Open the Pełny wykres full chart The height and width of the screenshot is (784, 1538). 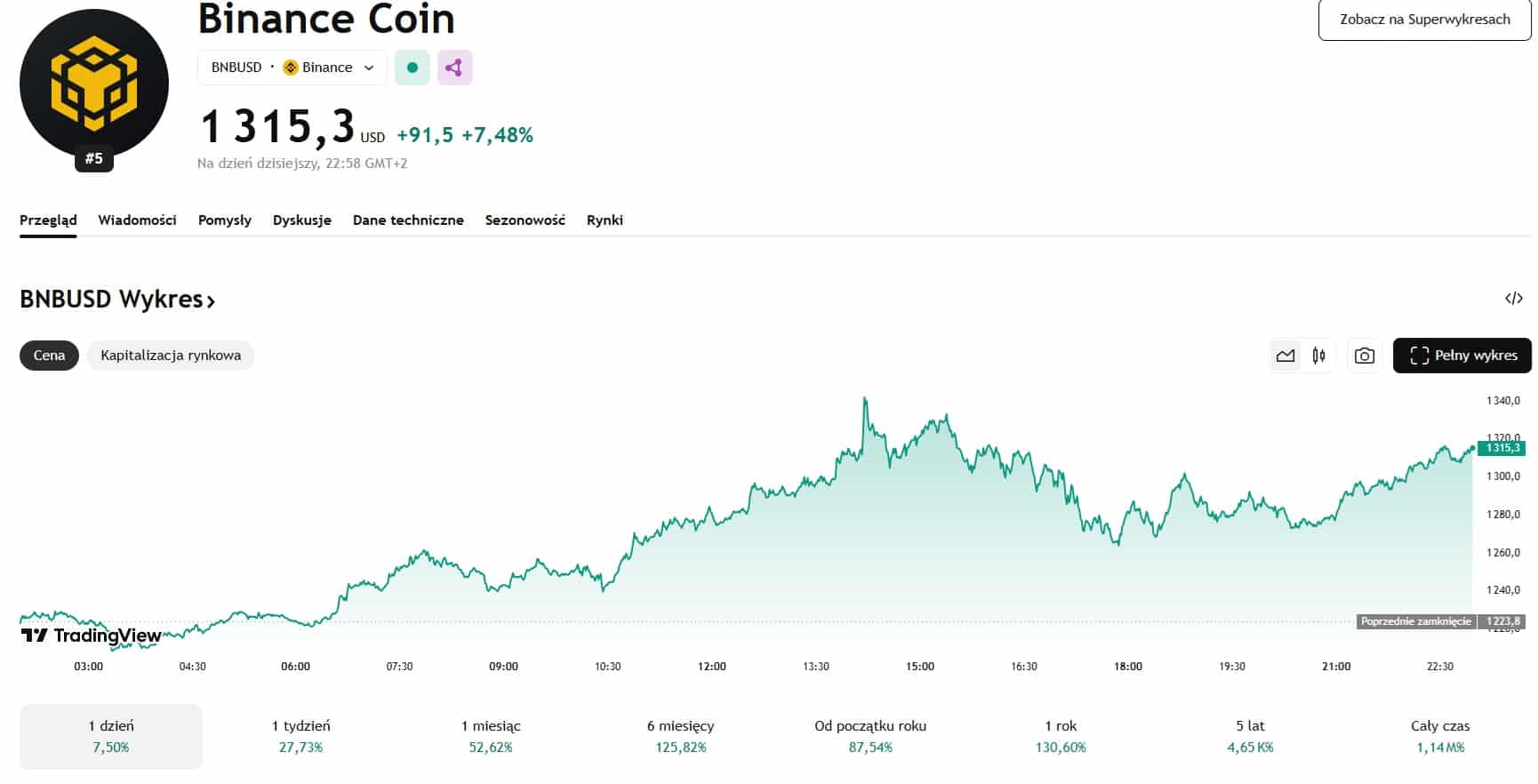point(1462,356)
